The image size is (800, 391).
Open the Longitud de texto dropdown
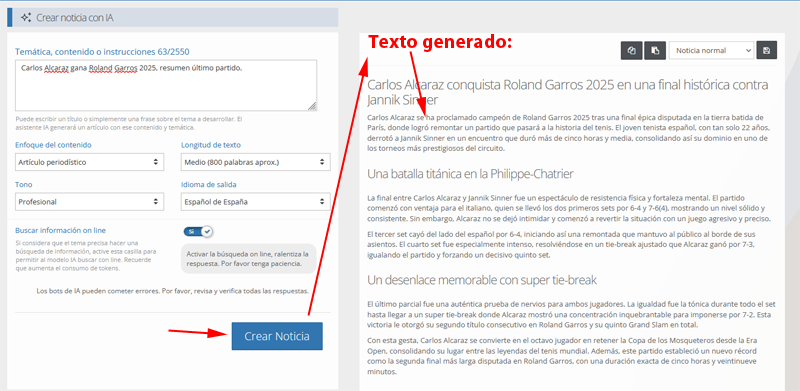[x=256, y=162]
